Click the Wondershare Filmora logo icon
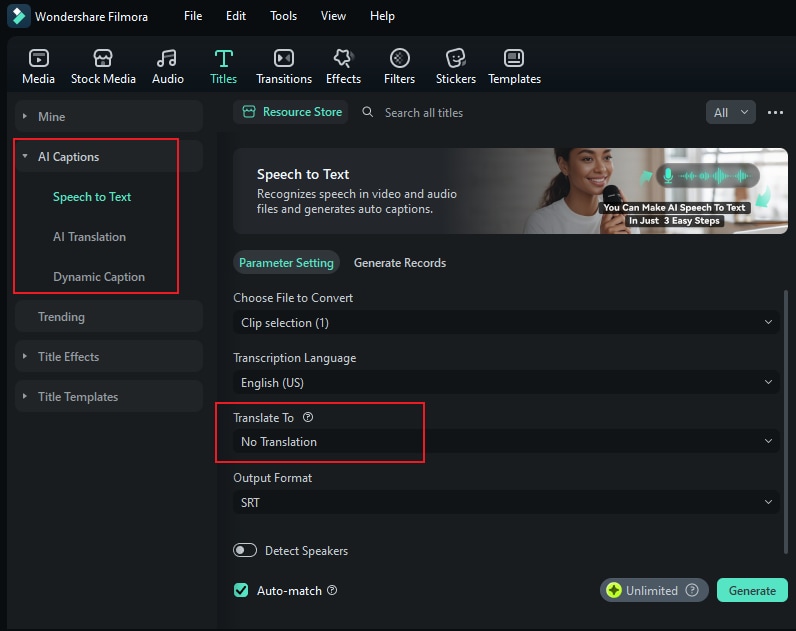The height and width of the screenshot is (631, 796). pos(19,16)
